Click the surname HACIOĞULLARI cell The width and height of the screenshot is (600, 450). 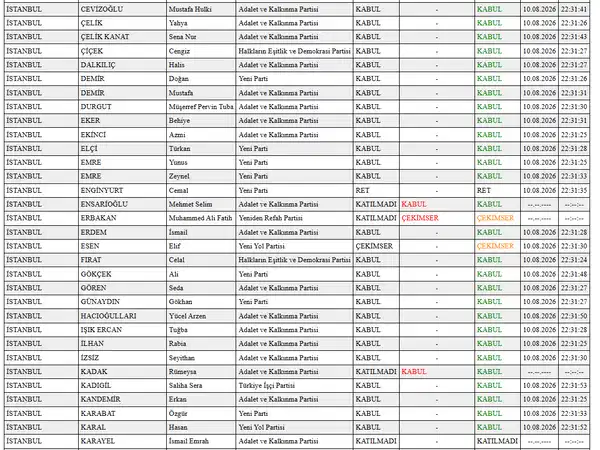(x=122, y=316)
